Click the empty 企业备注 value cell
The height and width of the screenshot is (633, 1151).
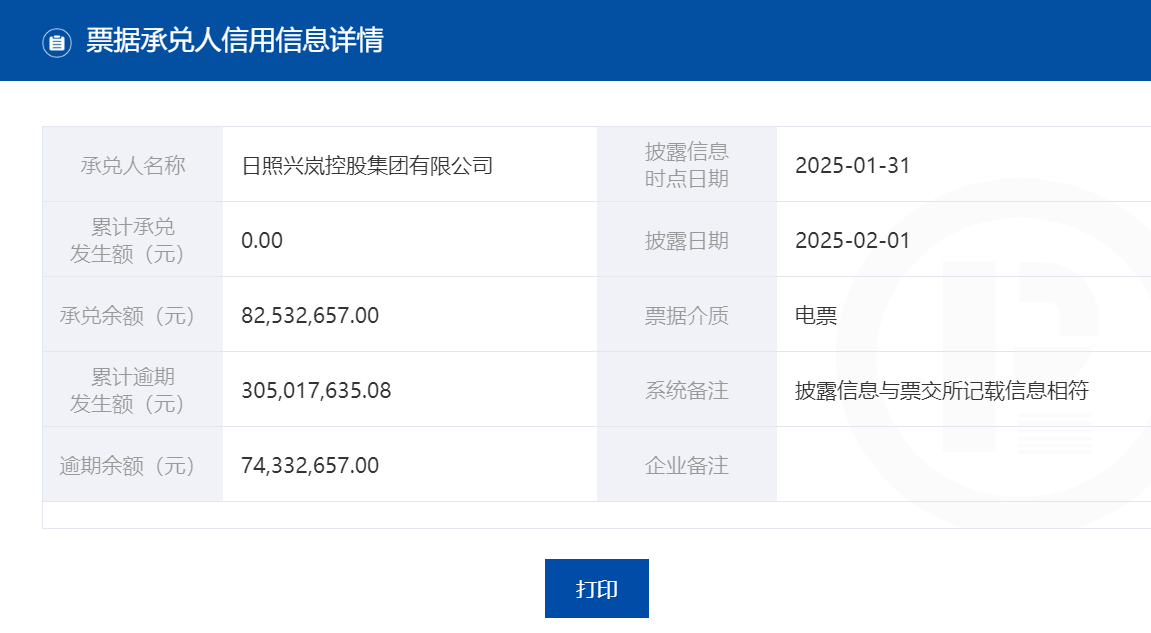click(x=960, y=465)
